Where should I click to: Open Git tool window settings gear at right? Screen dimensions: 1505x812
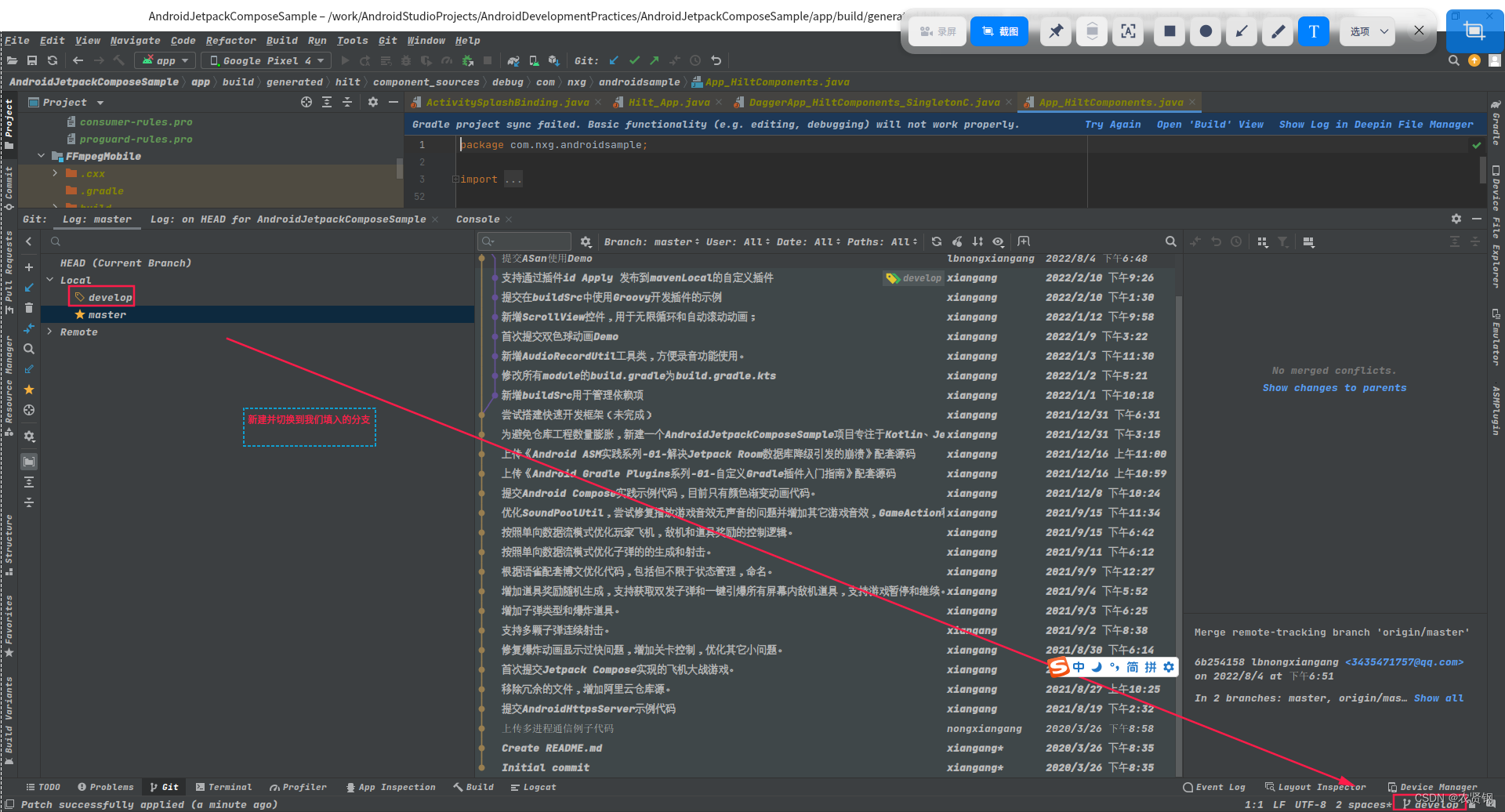tap(1456, 219)
